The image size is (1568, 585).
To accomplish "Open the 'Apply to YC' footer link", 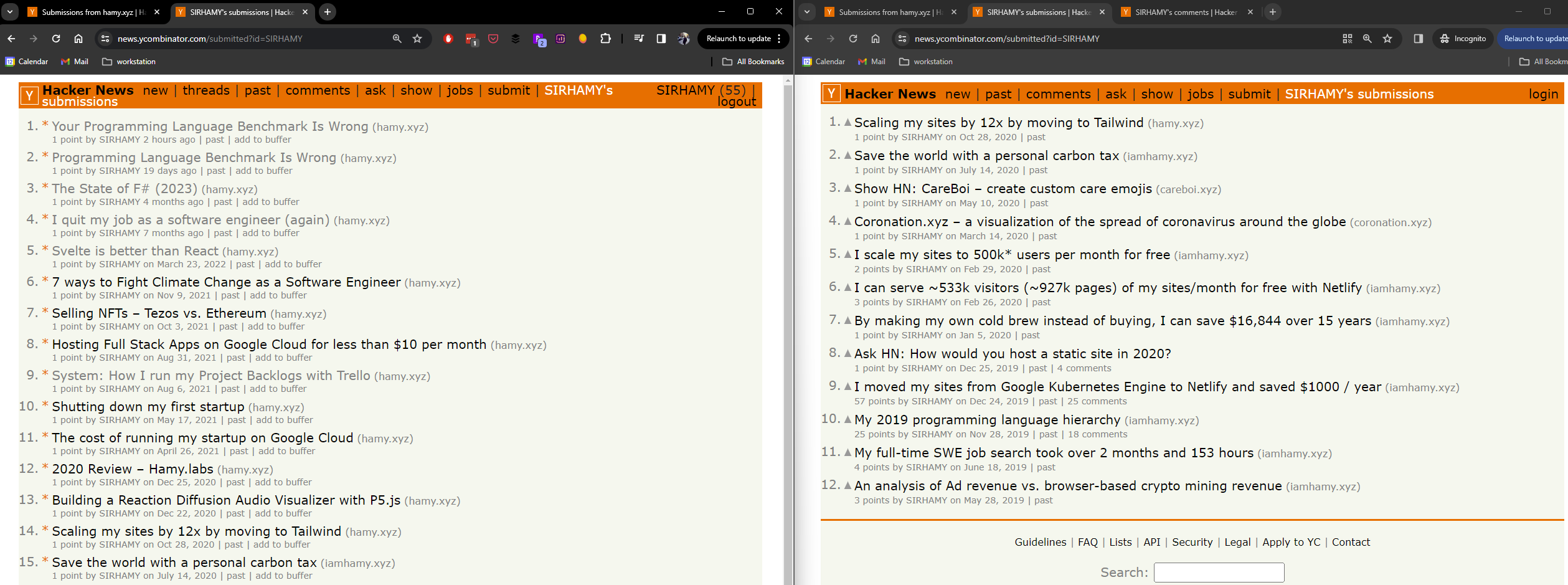I will coord(1291,542).
